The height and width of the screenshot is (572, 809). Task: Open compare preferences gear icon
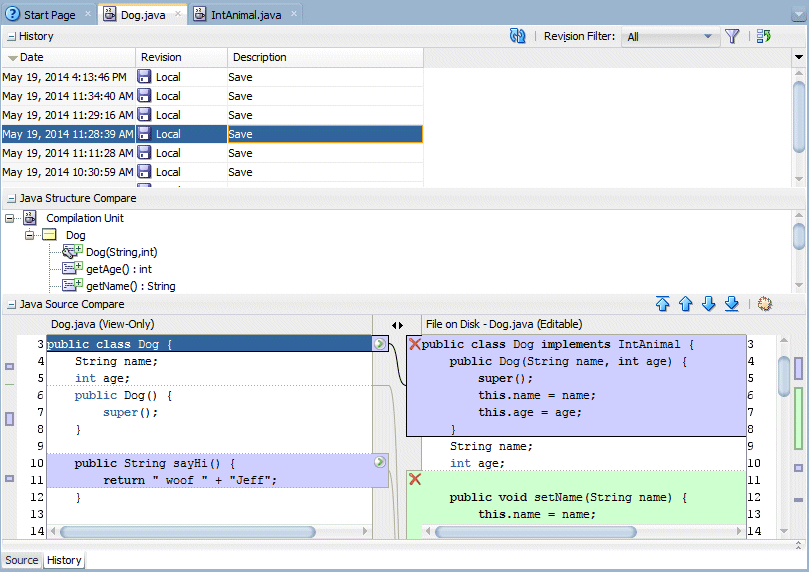(765, 304)
